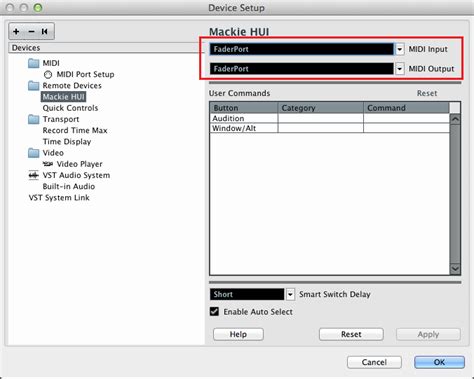This screenshot has width=474, height=379.
Task: Select VST System Link item
Action: (x=59, y=198)
